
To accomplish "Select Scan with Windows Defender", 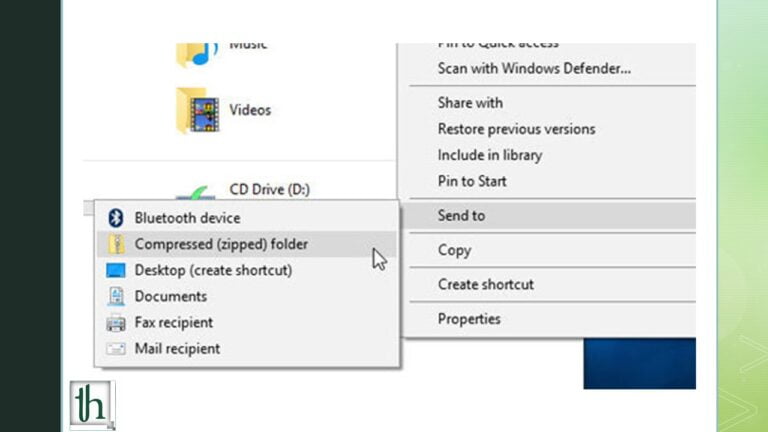I will coord(534,69).
